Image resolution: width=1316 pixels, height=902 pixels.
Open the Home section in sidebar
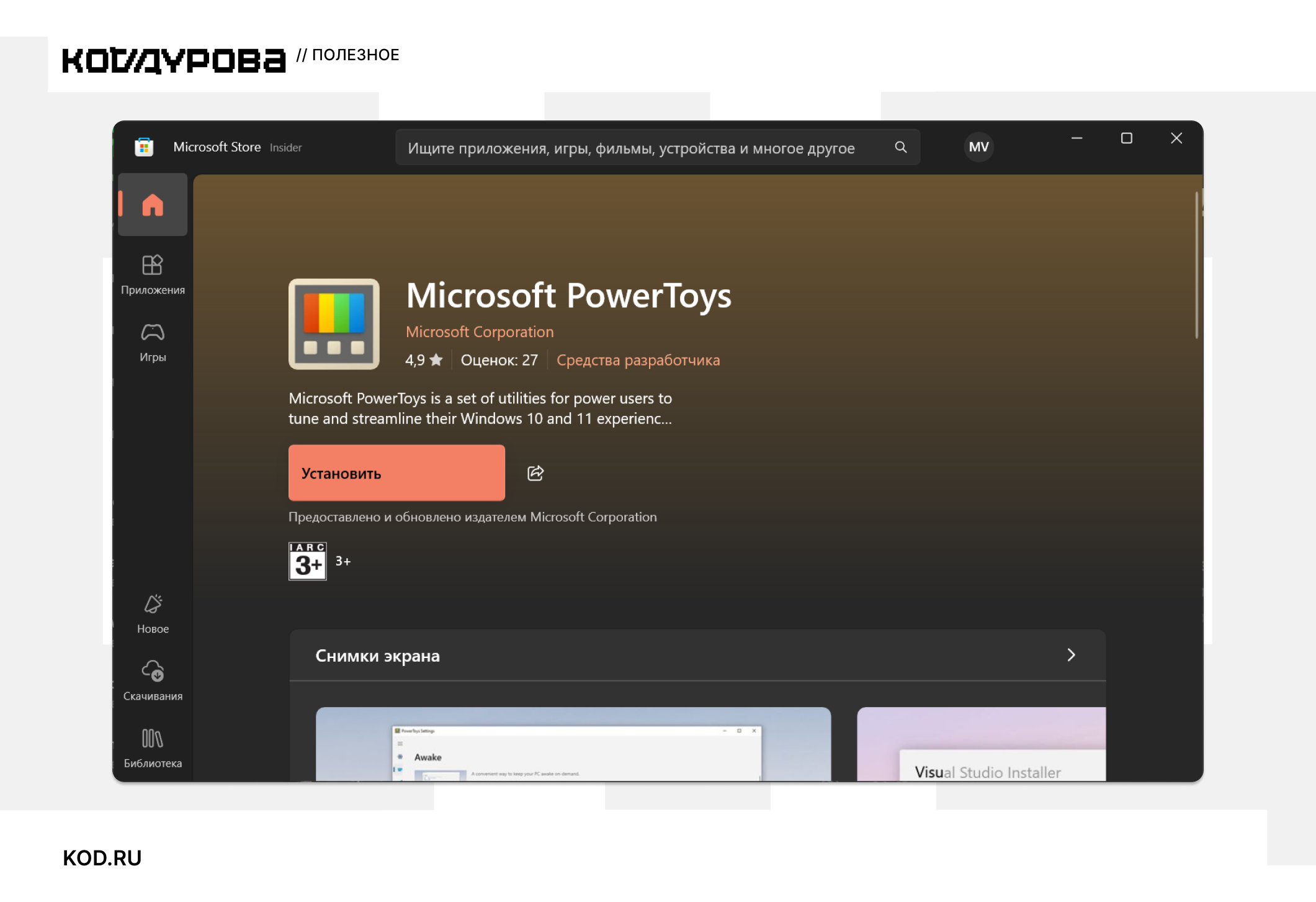(x=153, y=205)
